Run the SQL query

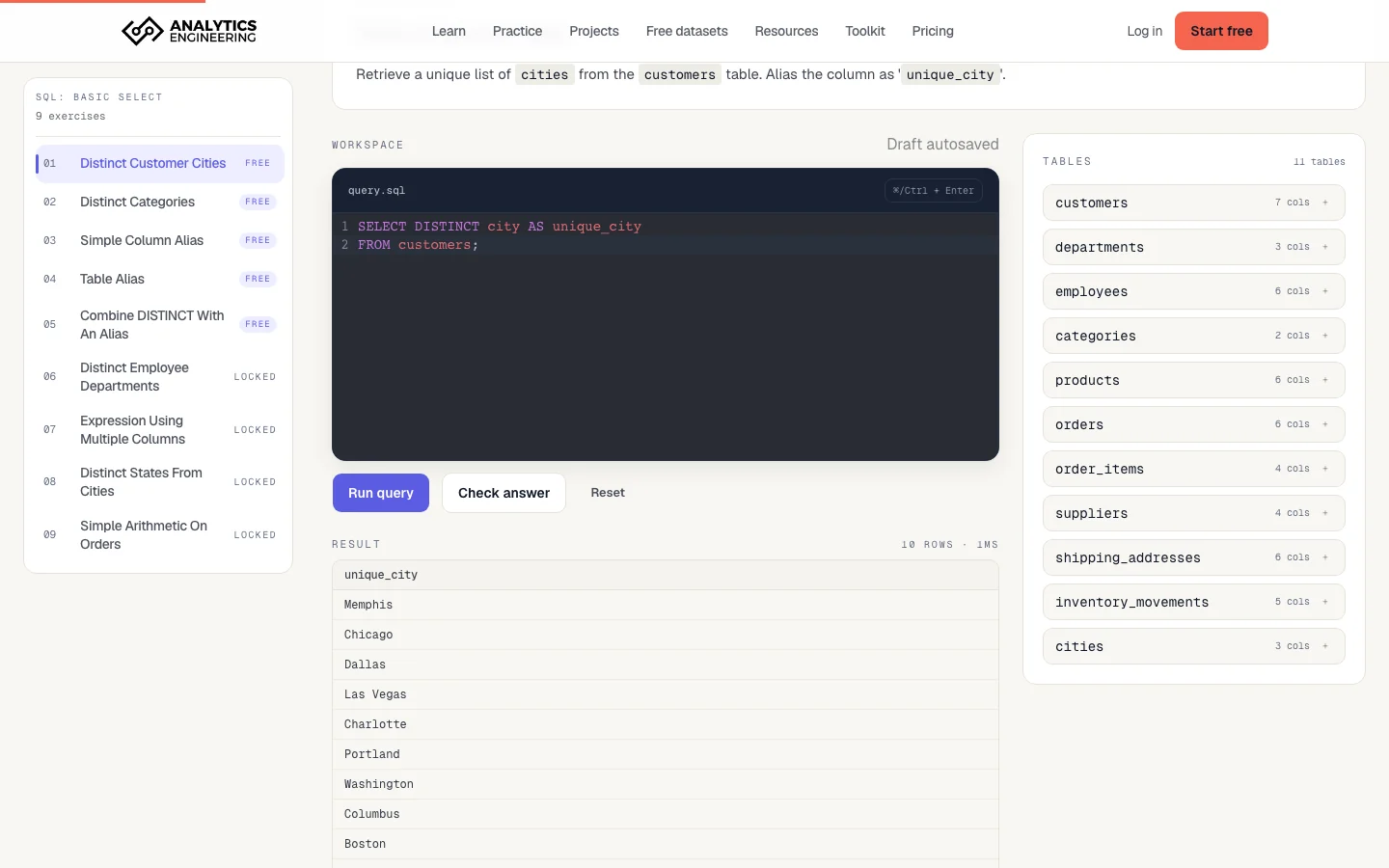point(381,493)
